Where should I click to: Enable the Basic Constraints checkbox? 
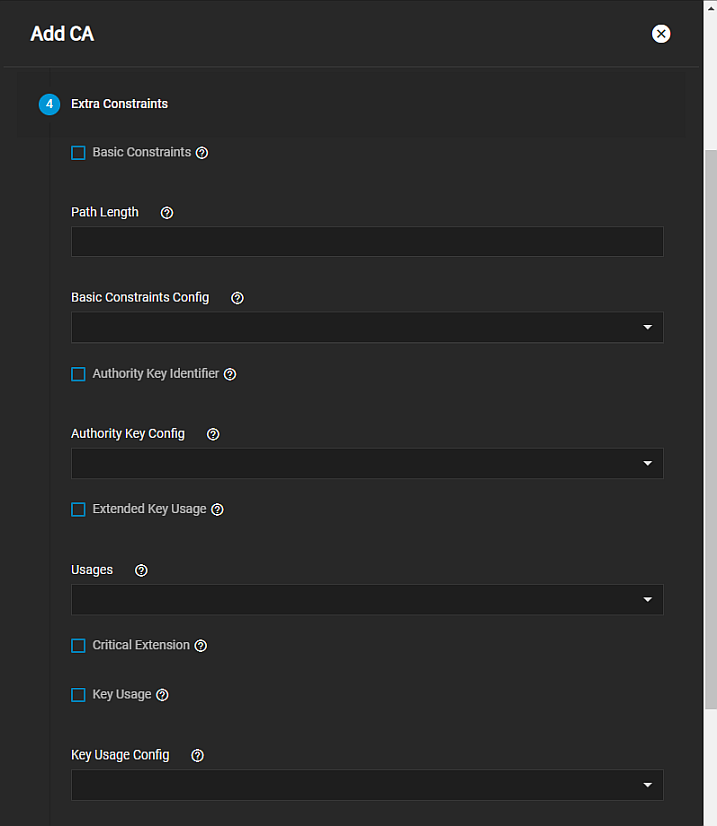click(78, 153)
